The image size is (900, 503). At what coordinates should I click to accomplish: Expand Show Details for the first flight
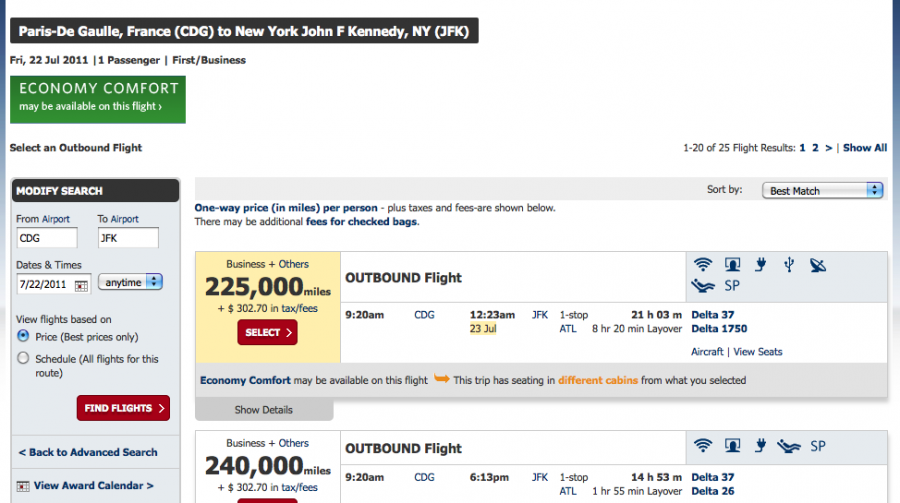coord(264,409)
